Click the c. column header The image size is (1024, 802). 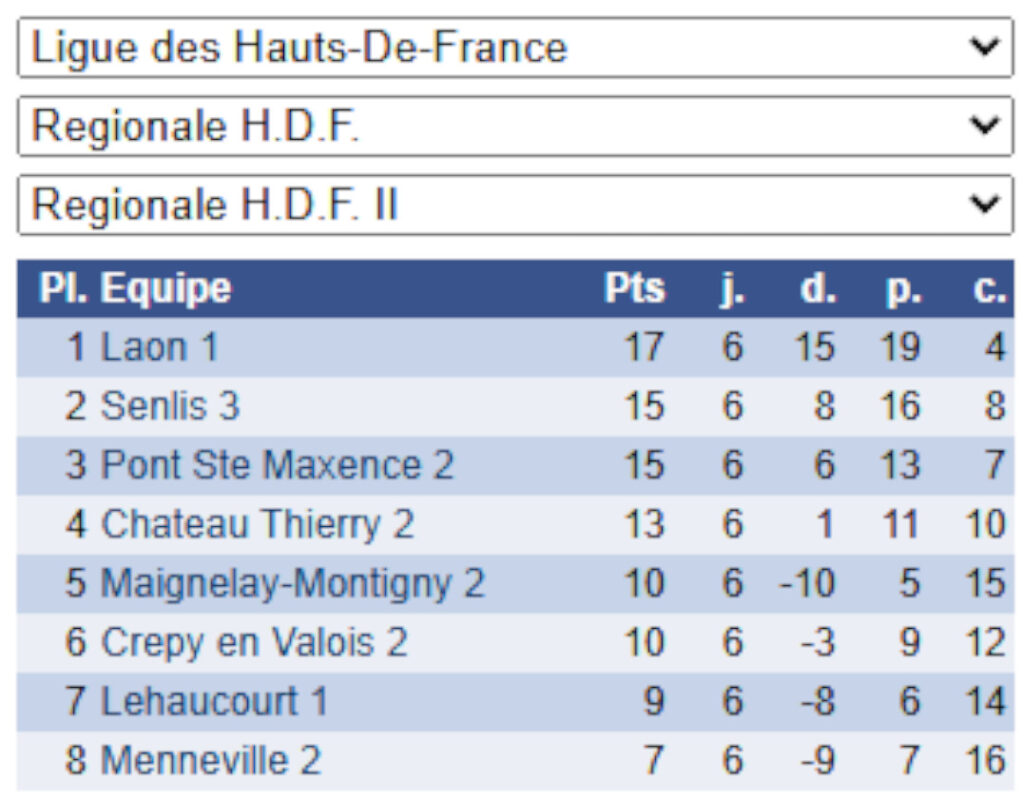989,289
